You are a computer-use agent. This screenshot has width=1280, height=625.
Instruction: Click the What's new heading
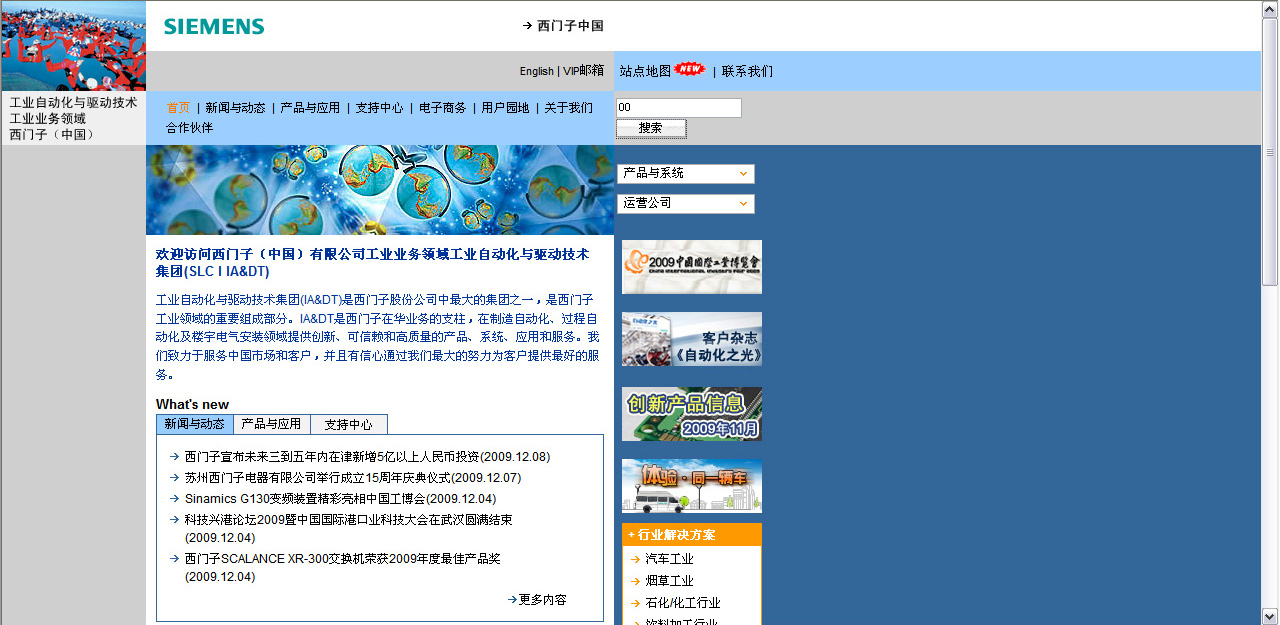(192, 405)
